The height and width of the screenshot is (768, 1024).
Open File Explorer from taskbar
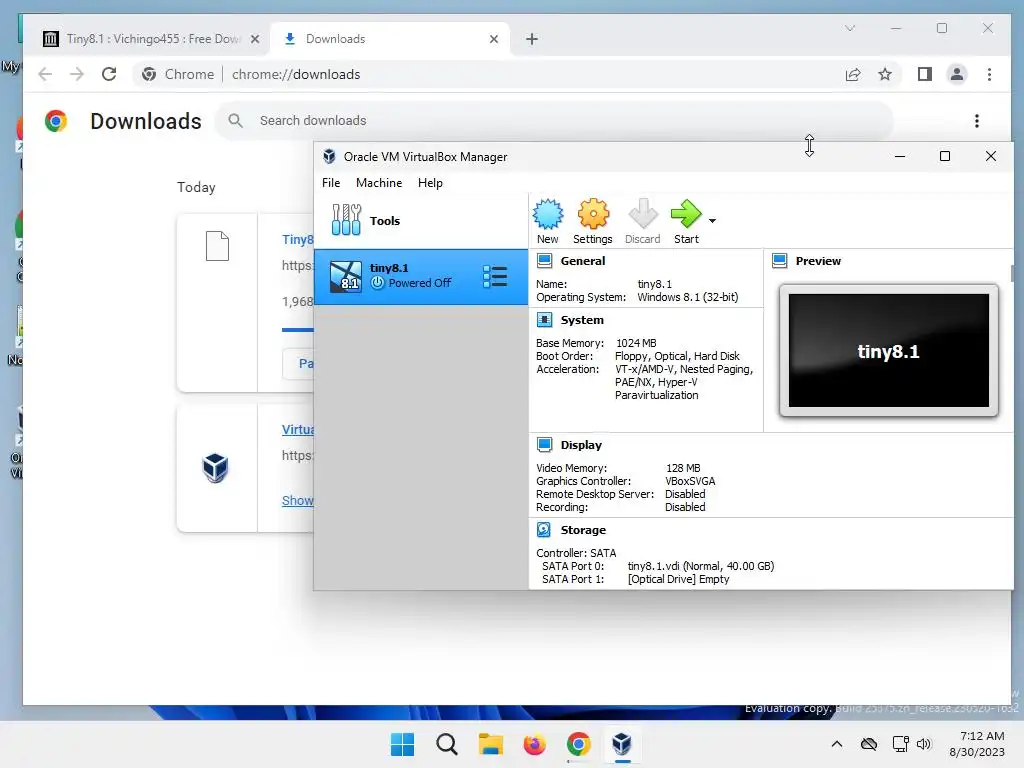pyautogui.click(x=490, y=744)
